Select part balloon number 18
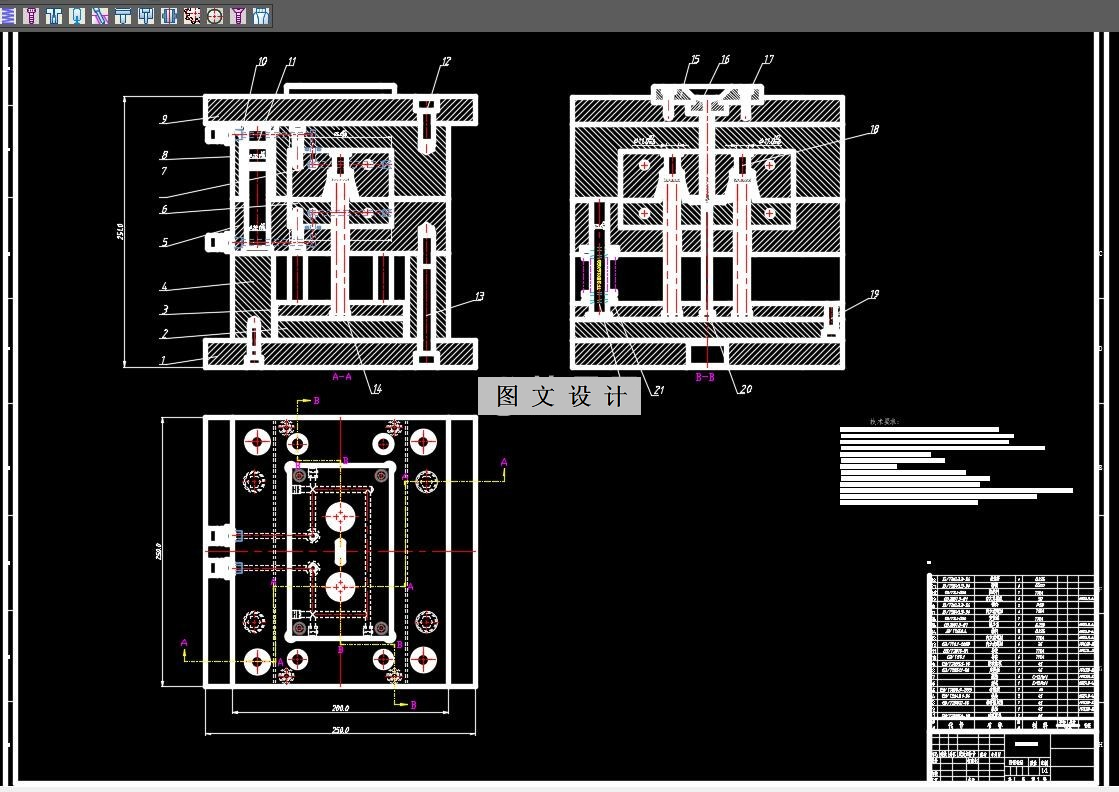This screenshot has height=792, width=1119. tap(874, 129)
